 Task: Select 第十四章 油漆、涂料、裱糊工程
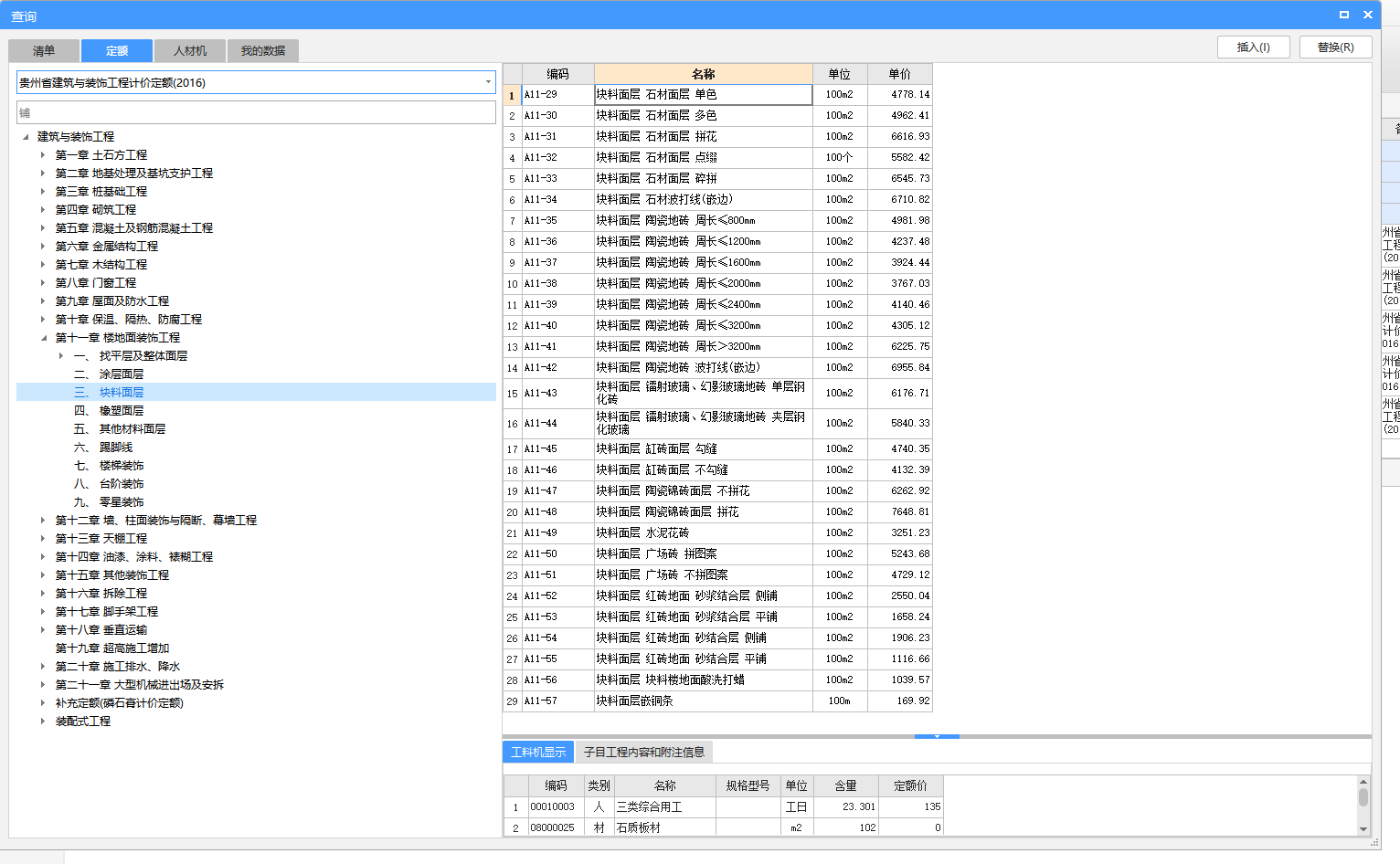point(134,557)
